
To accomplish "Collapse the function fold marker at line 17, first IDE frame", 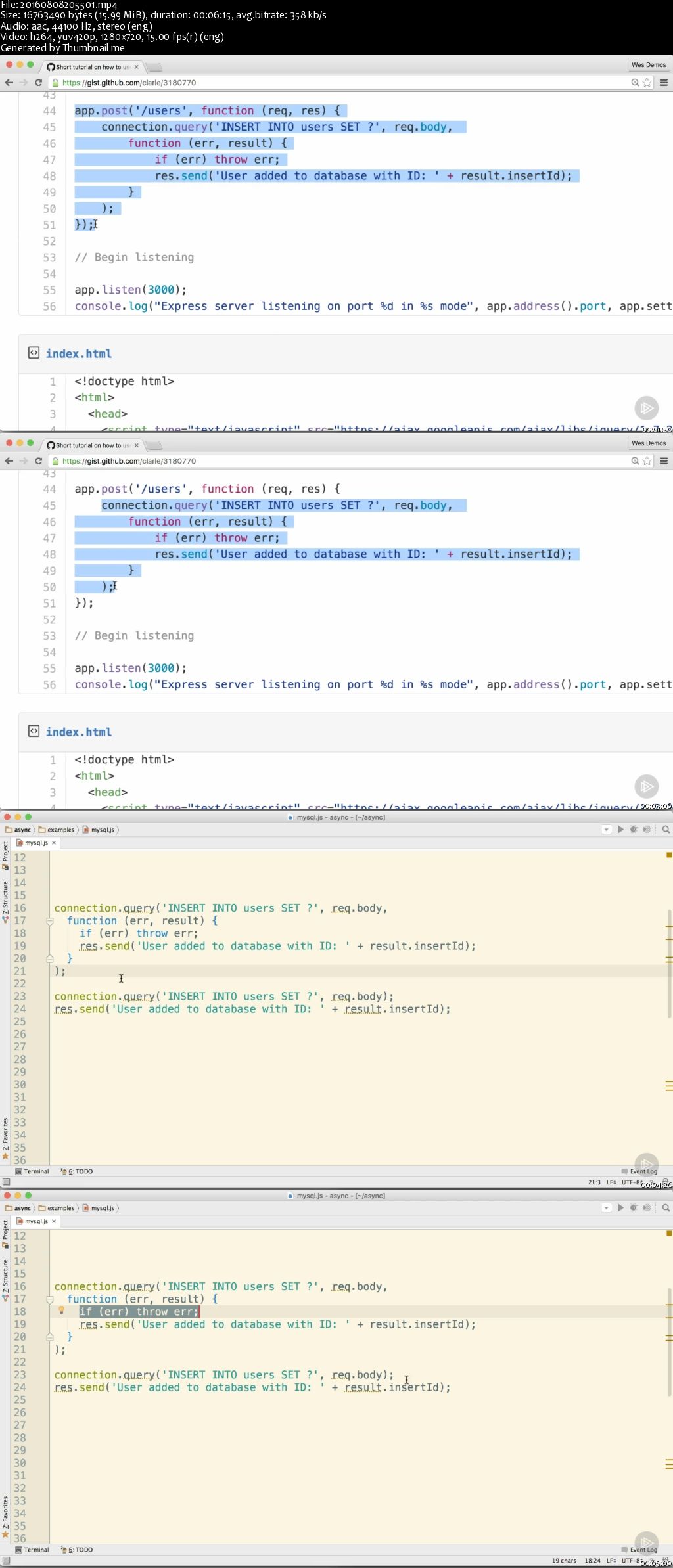I will pos(50,921).
